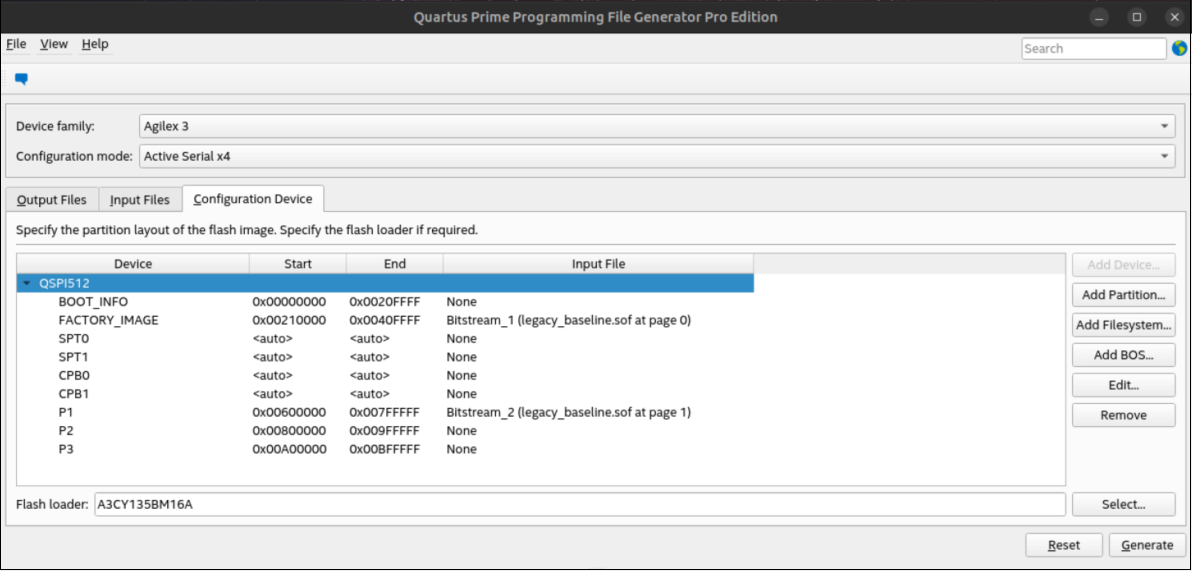Select the FACTORY_IMAGE partition row

click(x=108, y=321)
